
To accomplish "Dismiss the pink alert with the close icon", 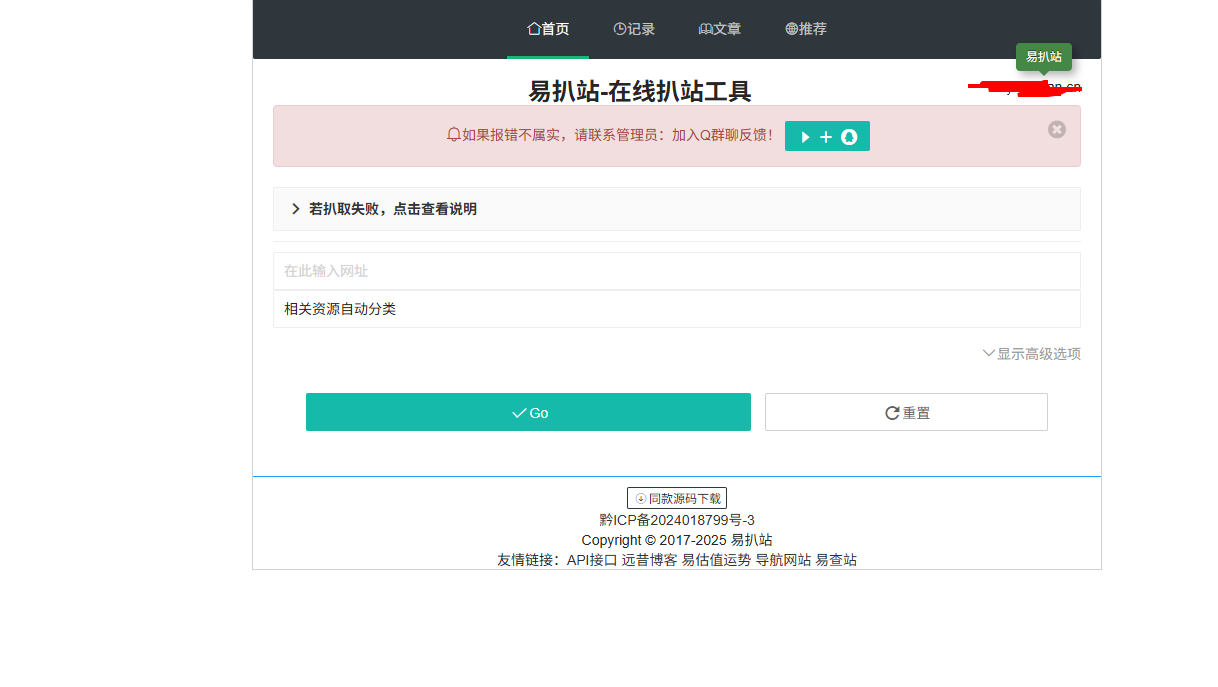I will coord(1057,129).
